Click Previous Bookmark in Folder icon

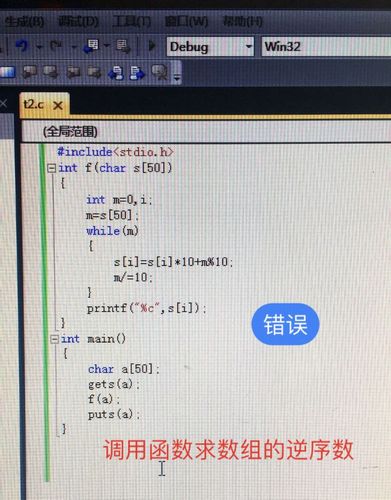click(73, 72)
